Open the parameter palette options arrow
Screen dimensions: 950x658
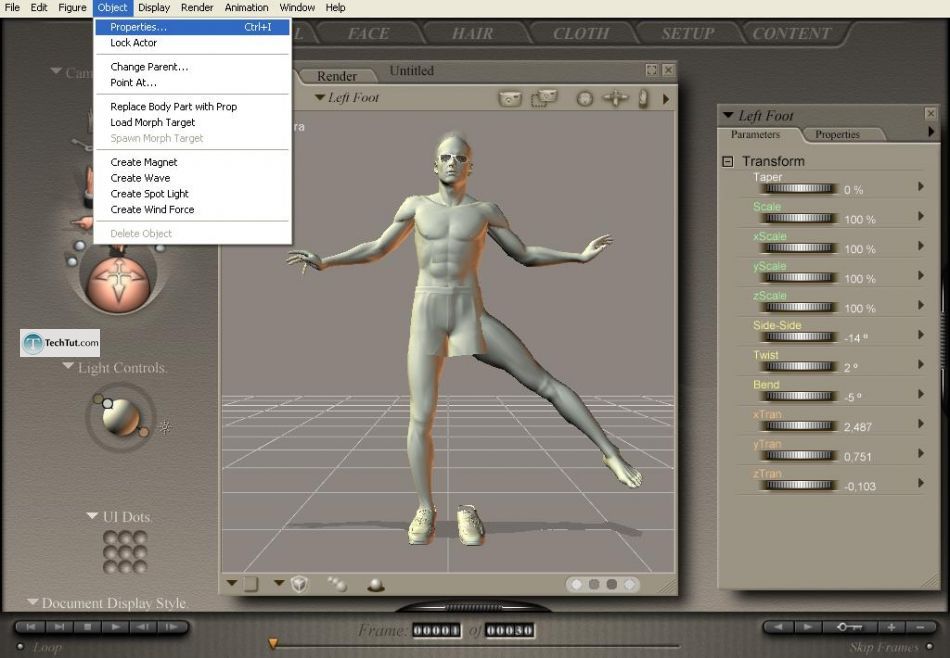click(x=931, y=131)
